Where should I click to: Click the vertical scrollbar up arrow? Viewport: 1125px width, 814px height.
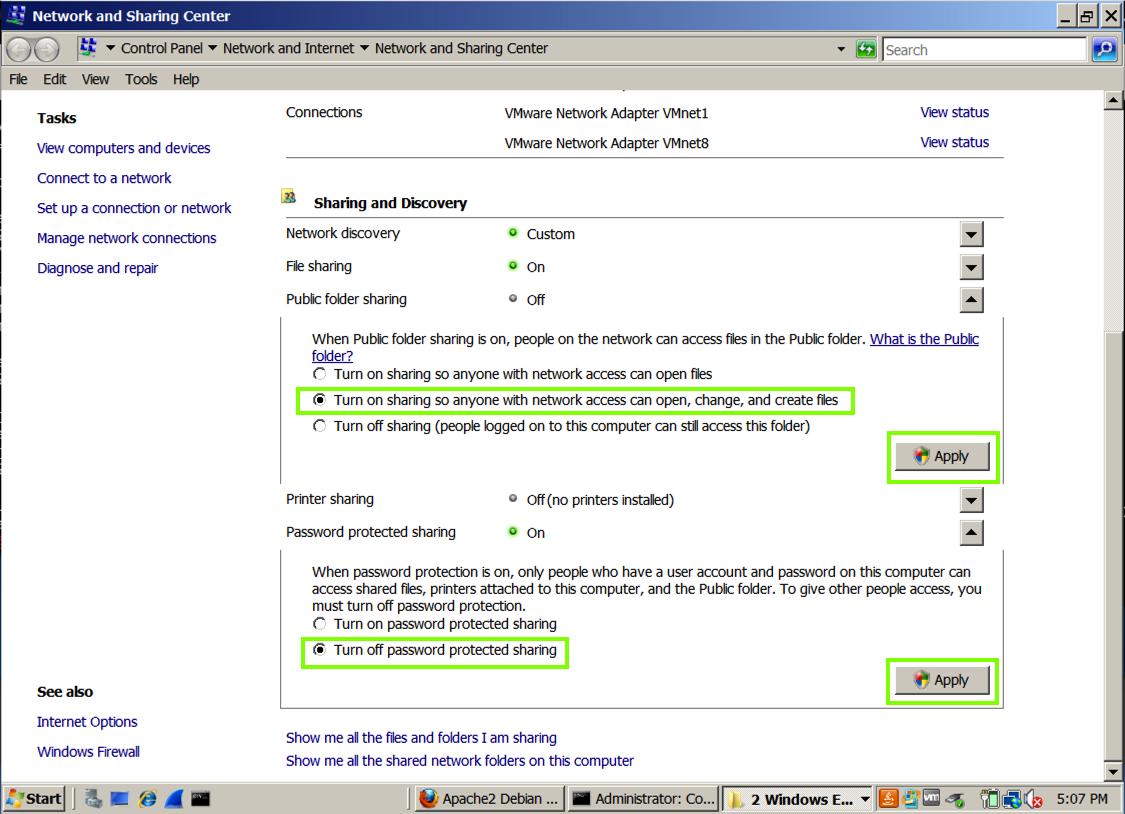click(1113, 100)
